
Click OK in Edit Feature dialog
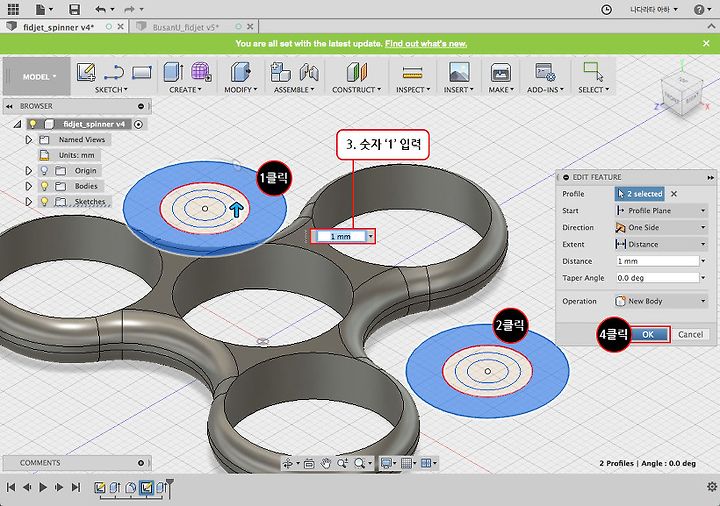pos(648,334)
